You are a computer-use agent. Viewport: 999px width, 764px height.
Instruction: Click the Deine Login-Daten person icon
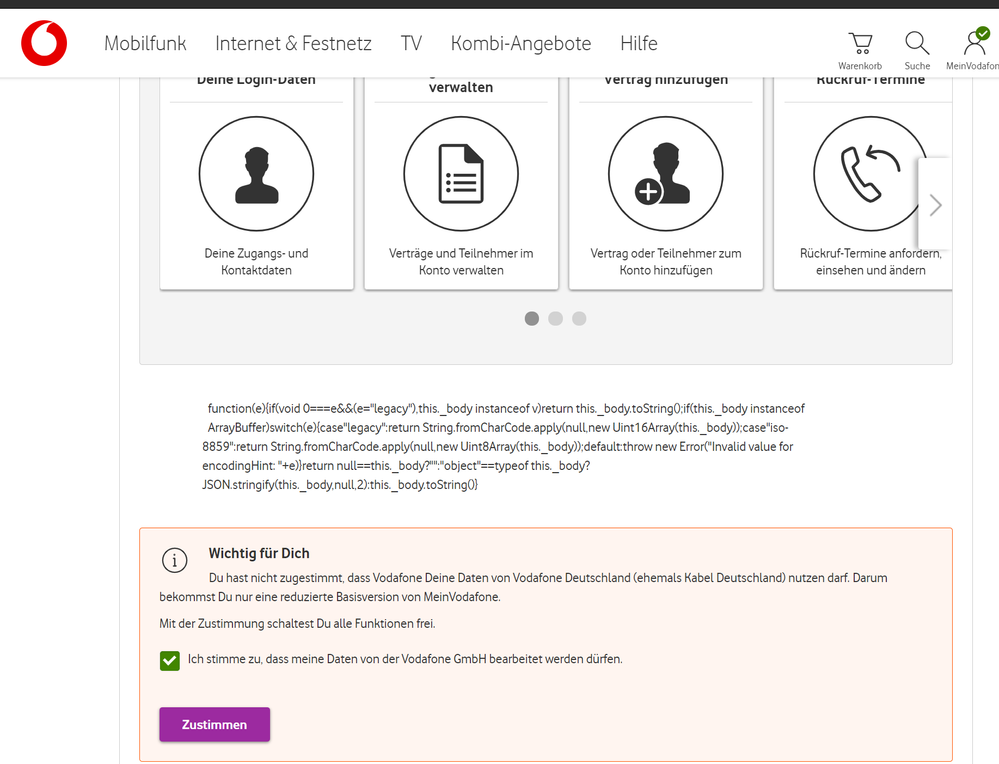[x=256, y=174]
